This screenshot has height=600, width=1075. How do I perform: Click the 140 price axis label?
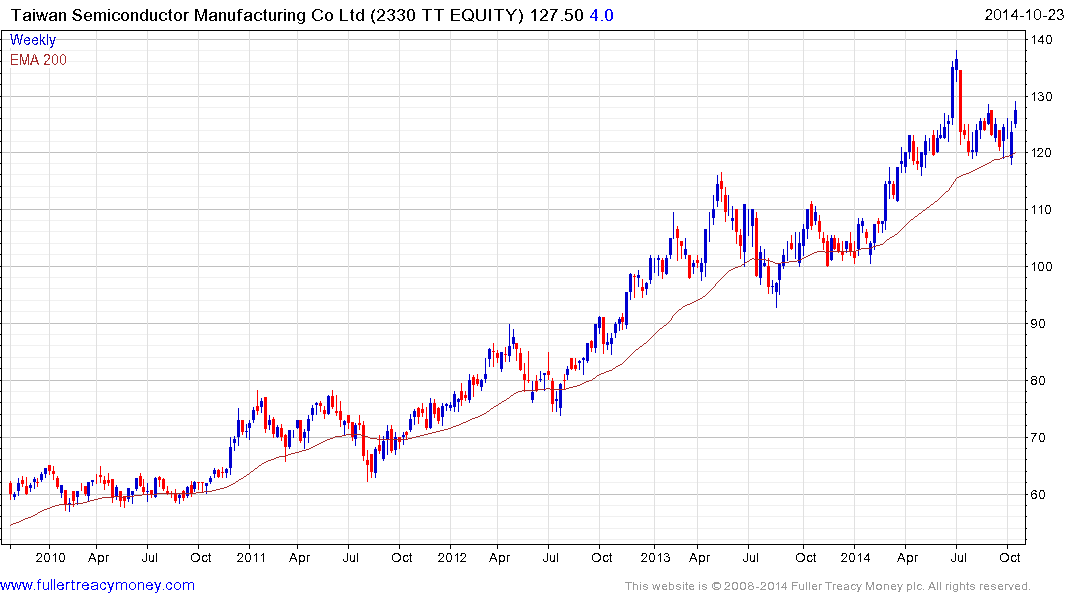(1047, 40)
